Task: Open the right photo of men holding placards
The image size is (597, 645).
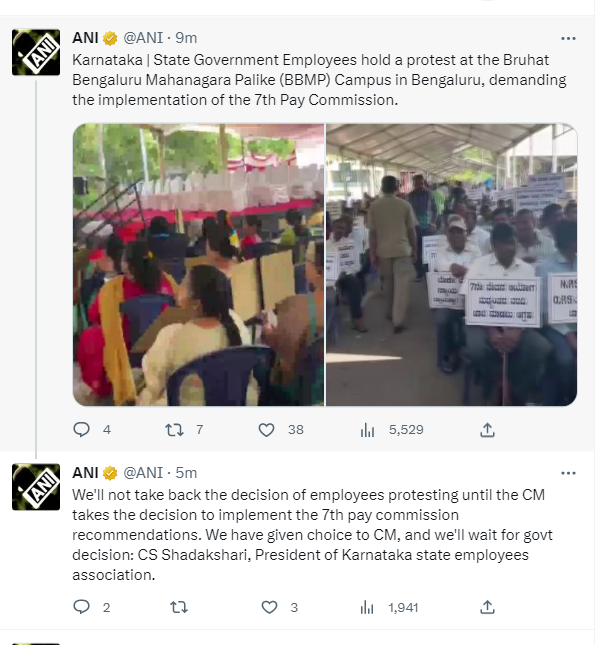Action: coord(451,265)
